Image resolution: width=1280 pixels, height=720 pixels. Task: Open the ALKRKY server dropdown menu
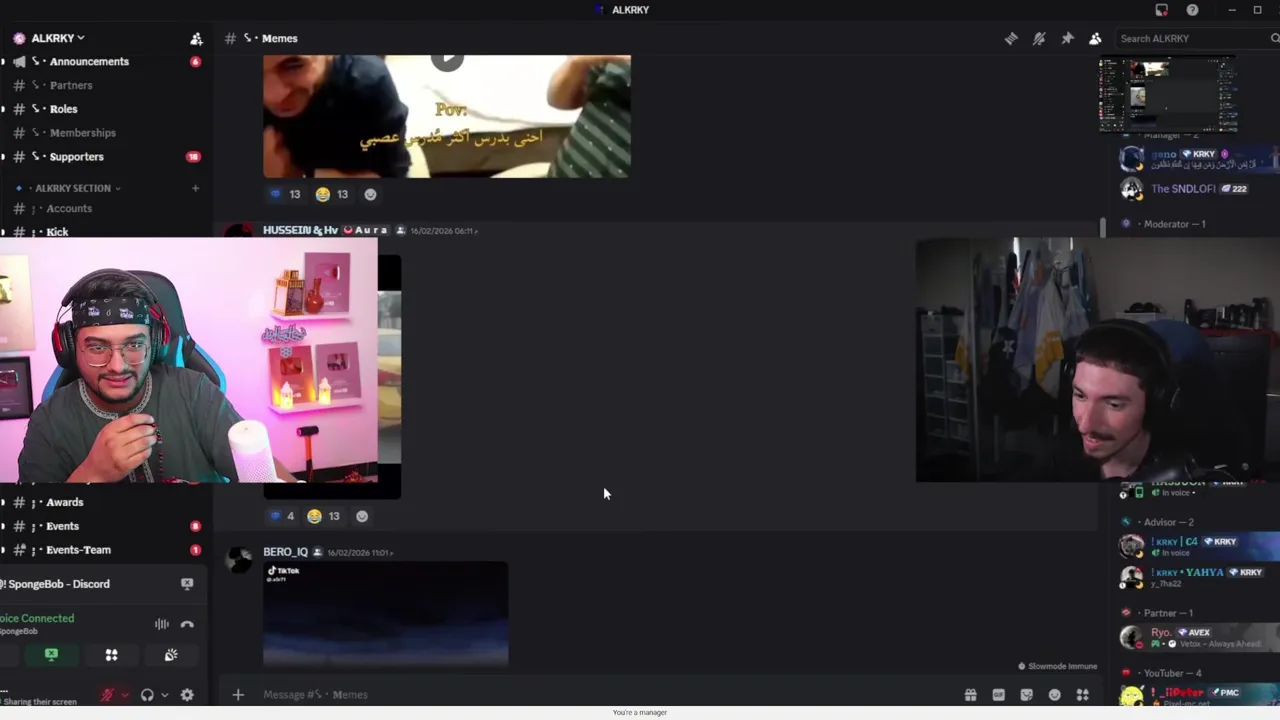[x=57, y=38]
